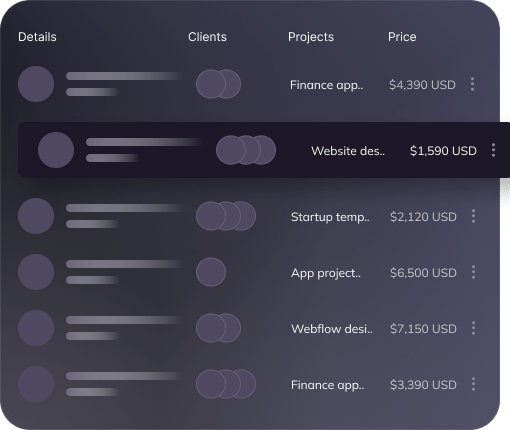Open the Startup temp.. project
Screen dimensions: 510x430
pyautogui.click(x=330, y=217)
